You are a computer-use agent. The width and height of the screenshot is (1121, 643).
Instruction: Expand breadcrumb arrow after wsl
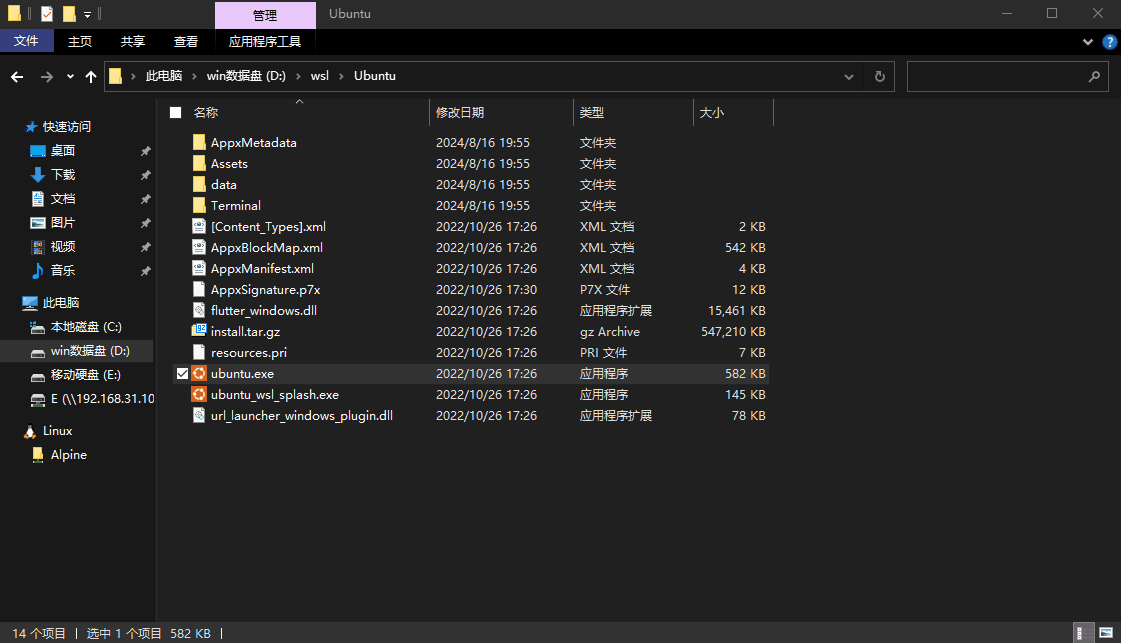[x=341, y=76]
